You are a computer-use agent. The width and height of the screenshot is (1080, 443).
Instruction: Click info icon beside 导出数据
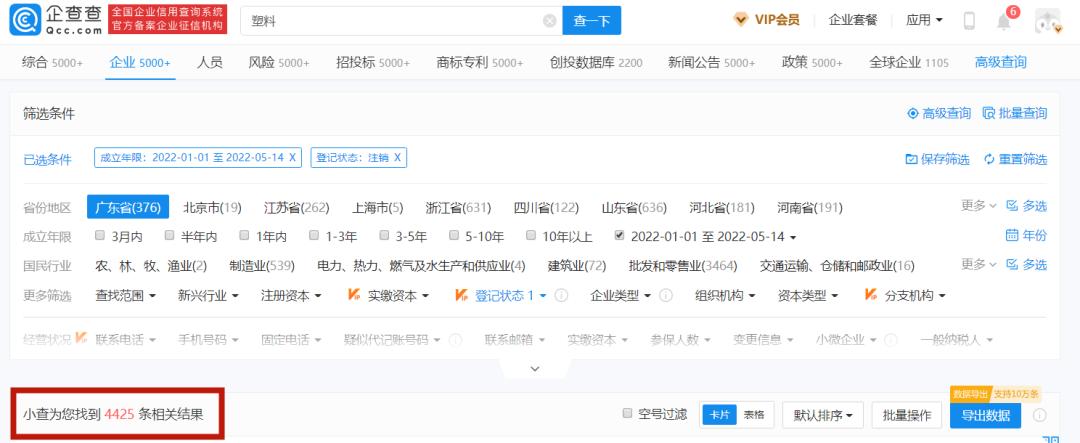coord(1039,415)
